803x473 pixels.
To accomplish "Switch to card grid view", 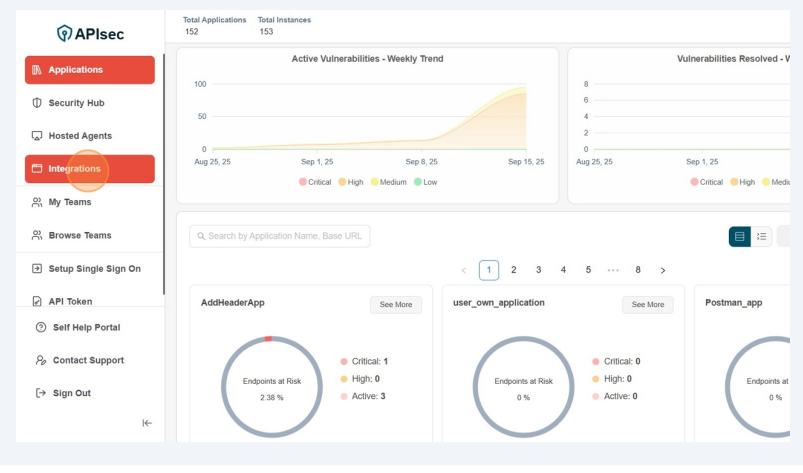I will click(740, 237).
